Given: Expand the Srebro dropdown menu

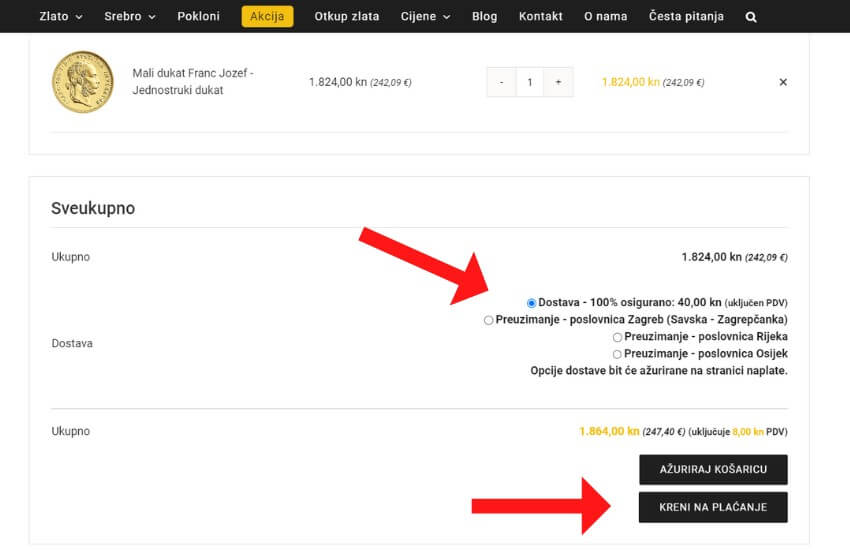Looking at the screenshot, I should coord(129,17).
